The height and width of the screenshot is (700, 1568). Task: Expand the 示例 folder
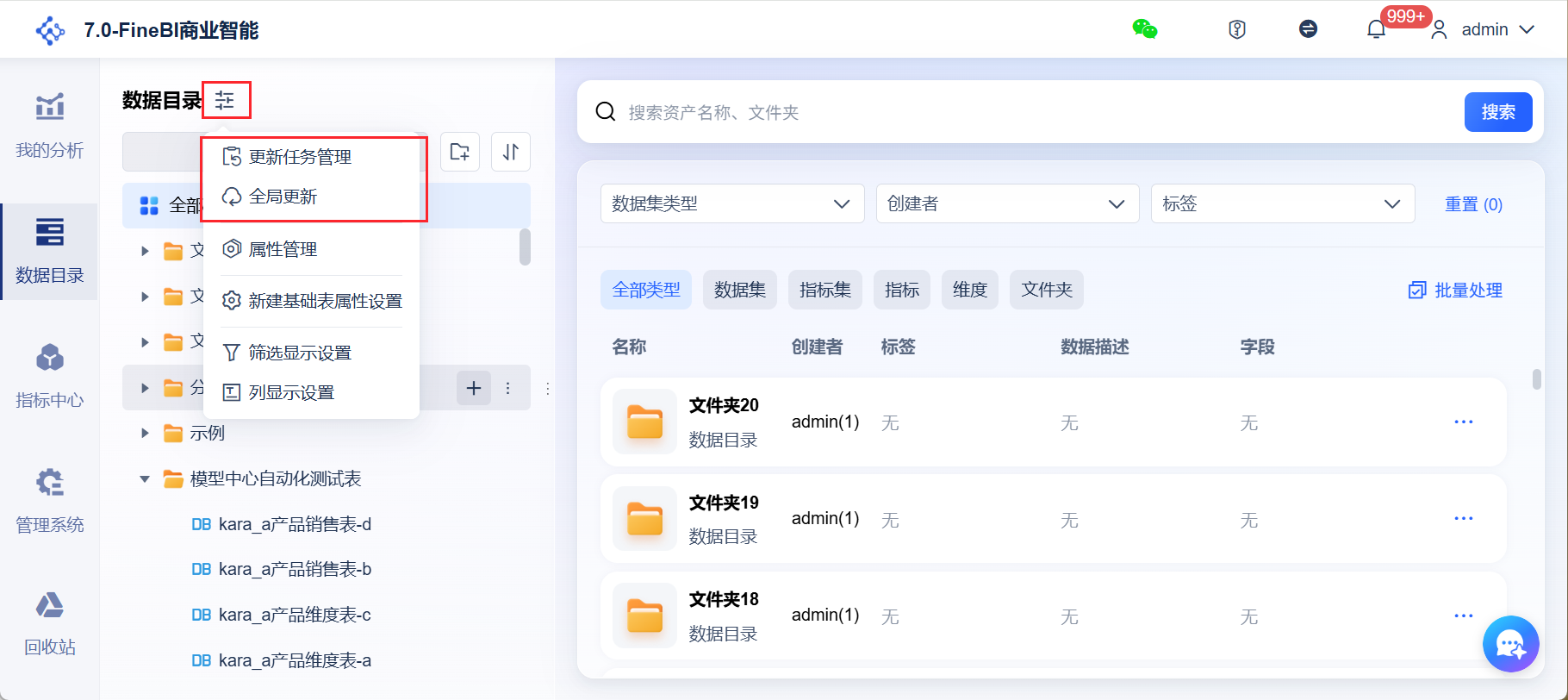point(145,433)
